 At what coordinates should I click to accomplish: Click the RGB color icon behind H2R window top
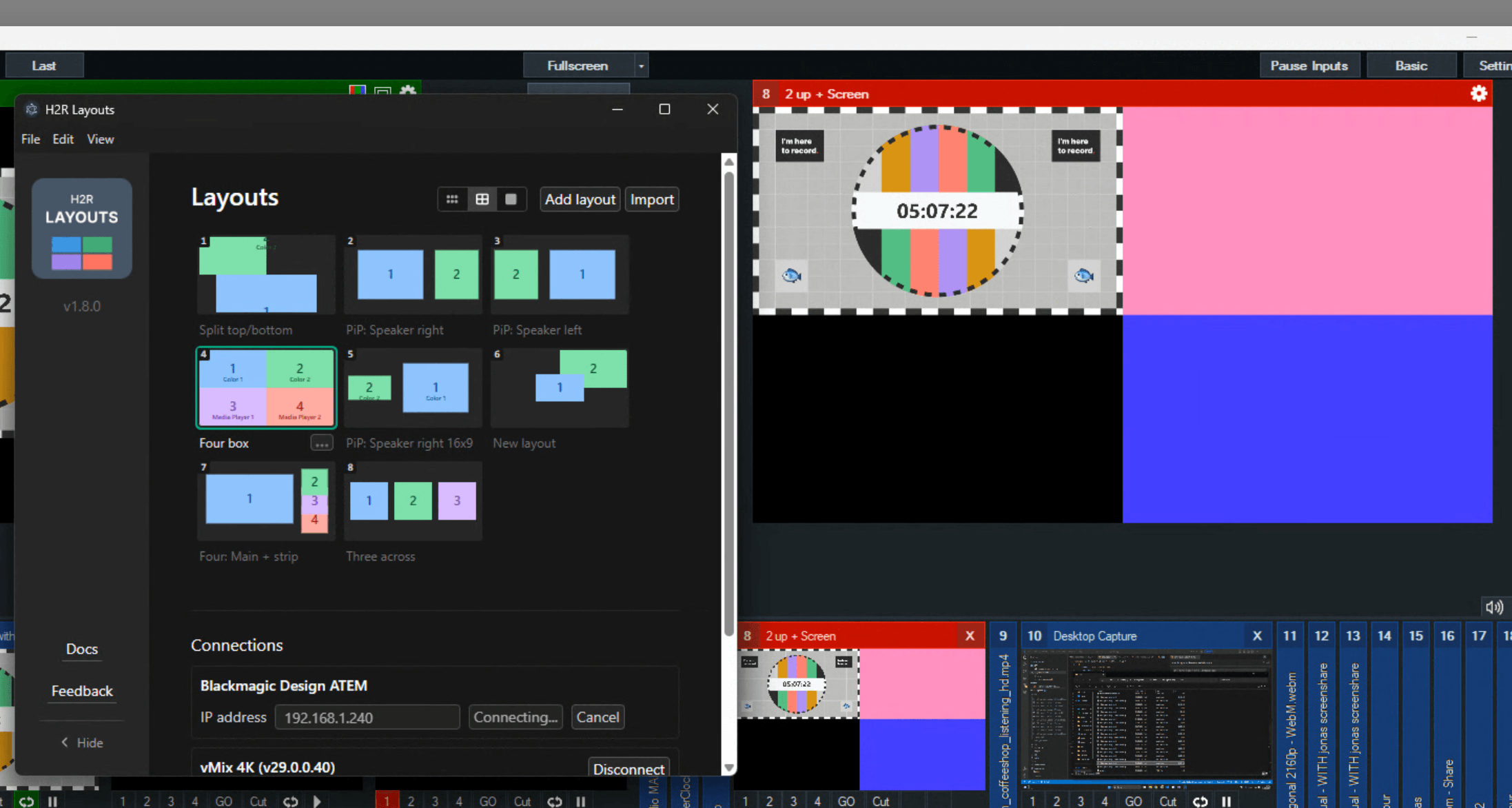[357, 90]
